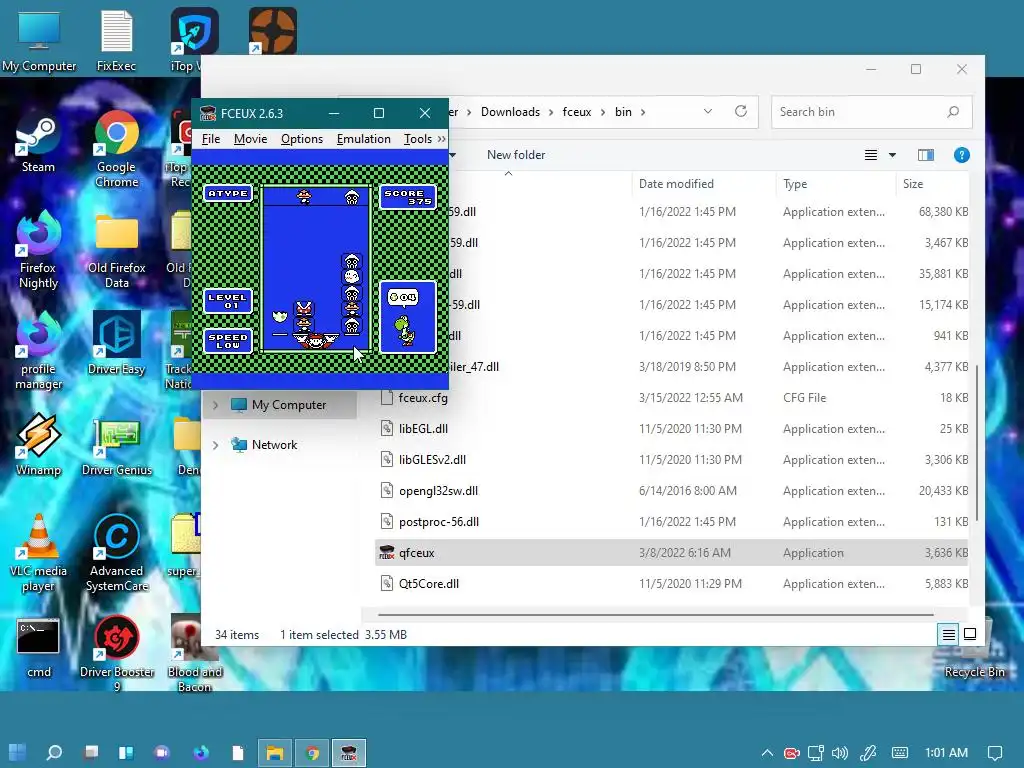This screenshot has height=768, width=1024.
Task: Select the Qt5Core.dll file
Action: click(673, 584)
